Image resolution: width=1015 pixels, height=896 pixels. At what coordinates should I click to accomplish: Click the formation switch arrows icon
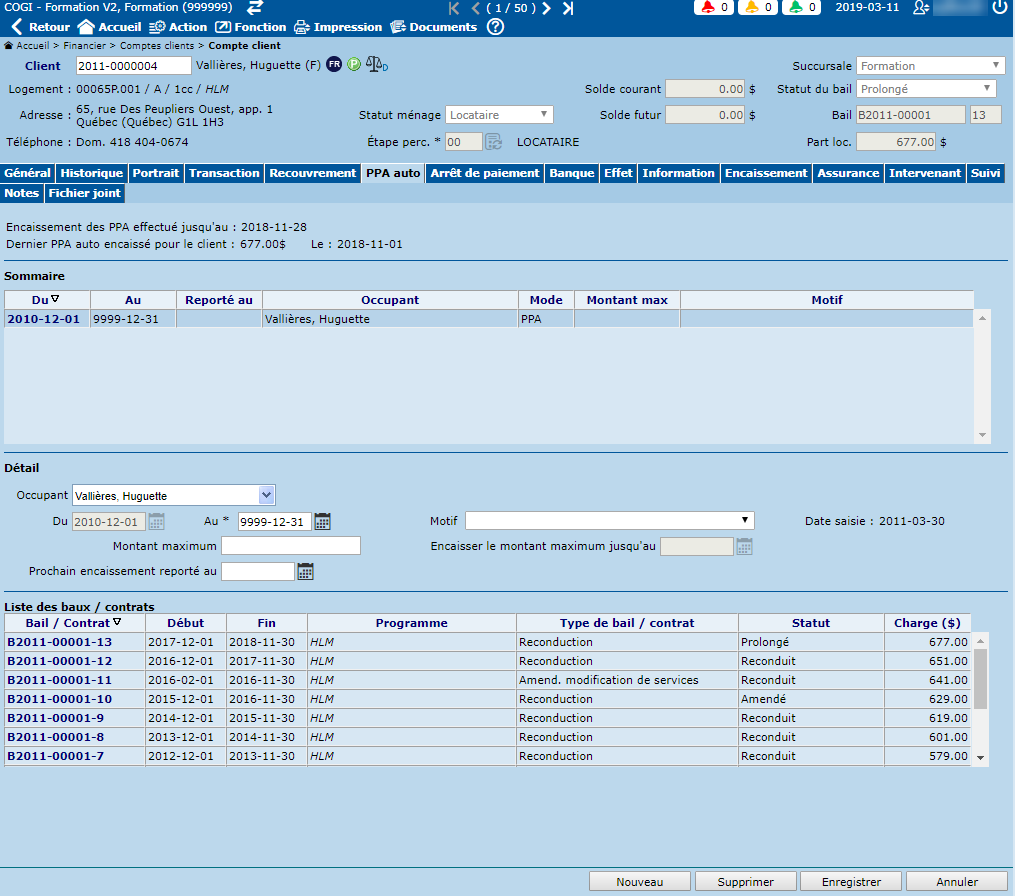255,7
